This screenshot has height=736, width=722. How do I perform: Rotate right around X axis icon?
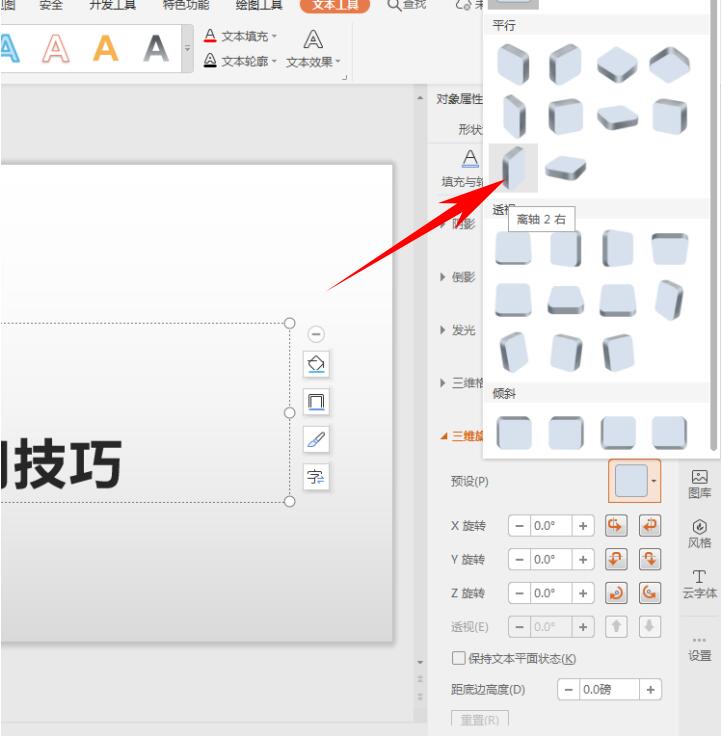[x=650, y=526]
